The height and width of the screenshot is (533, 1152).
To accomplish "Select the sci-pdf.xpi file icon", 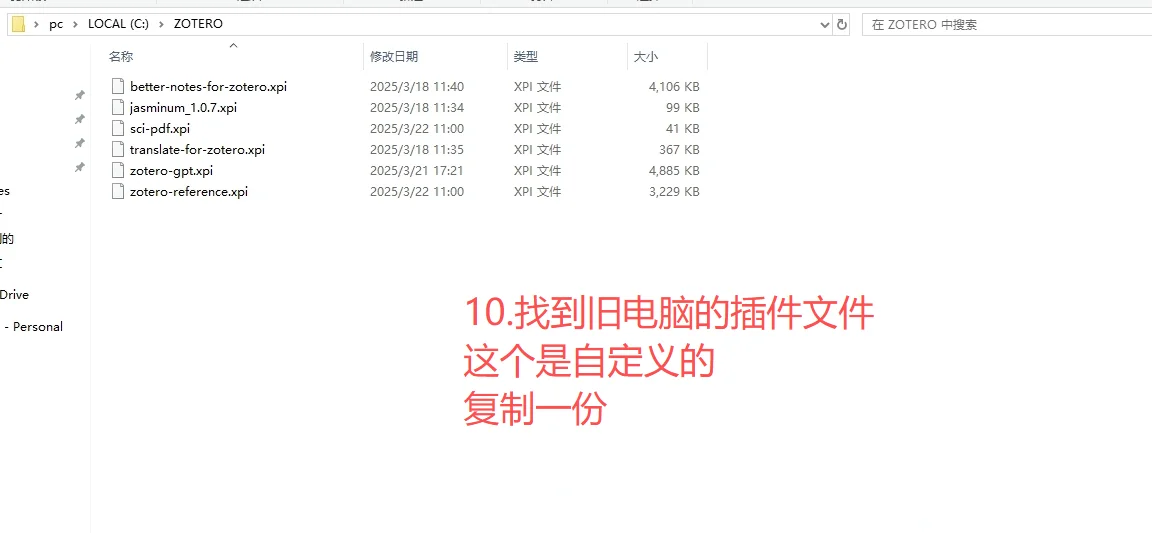I will (118, 129).
